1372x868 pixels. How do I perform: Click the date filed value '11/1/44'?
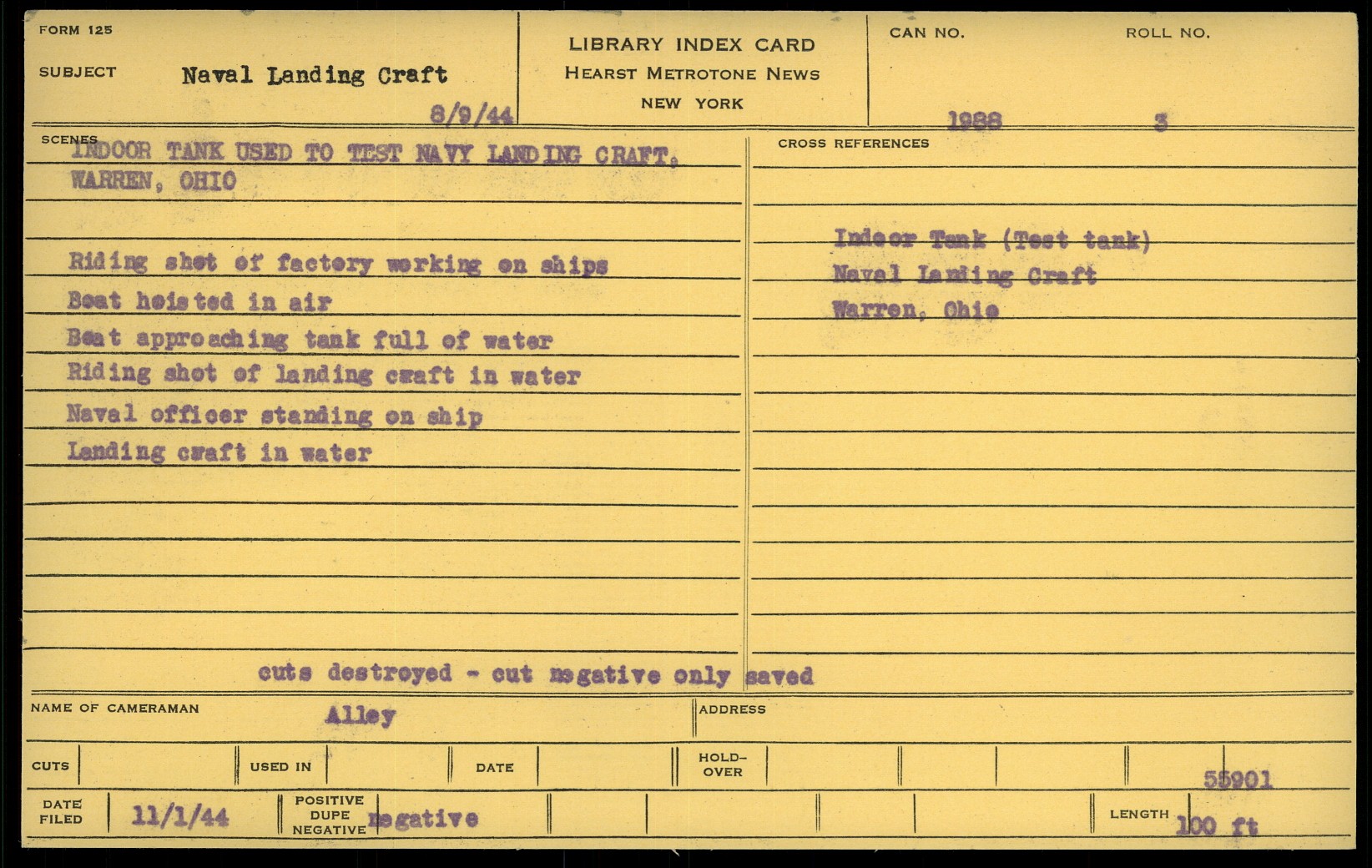click(180, 816)
